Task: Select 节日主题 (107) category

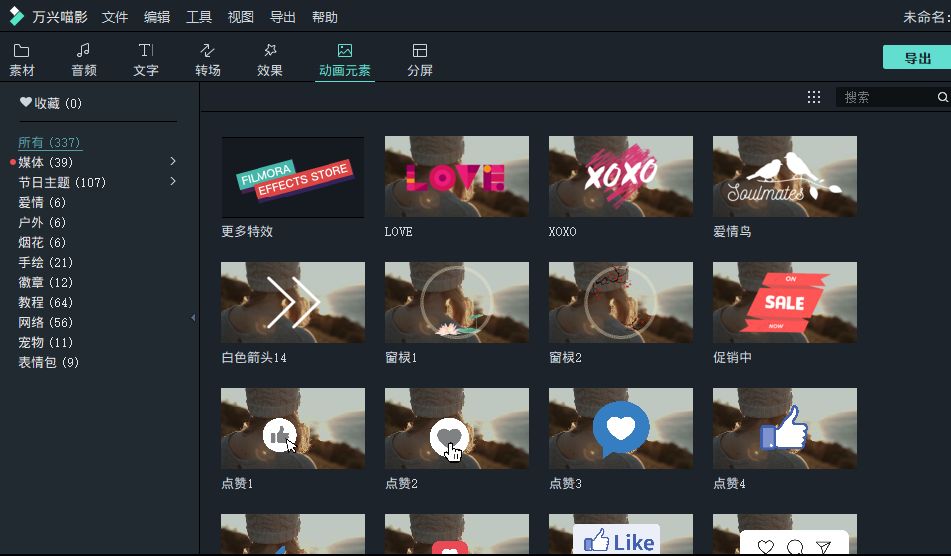Action: click(x=62, y=183)
